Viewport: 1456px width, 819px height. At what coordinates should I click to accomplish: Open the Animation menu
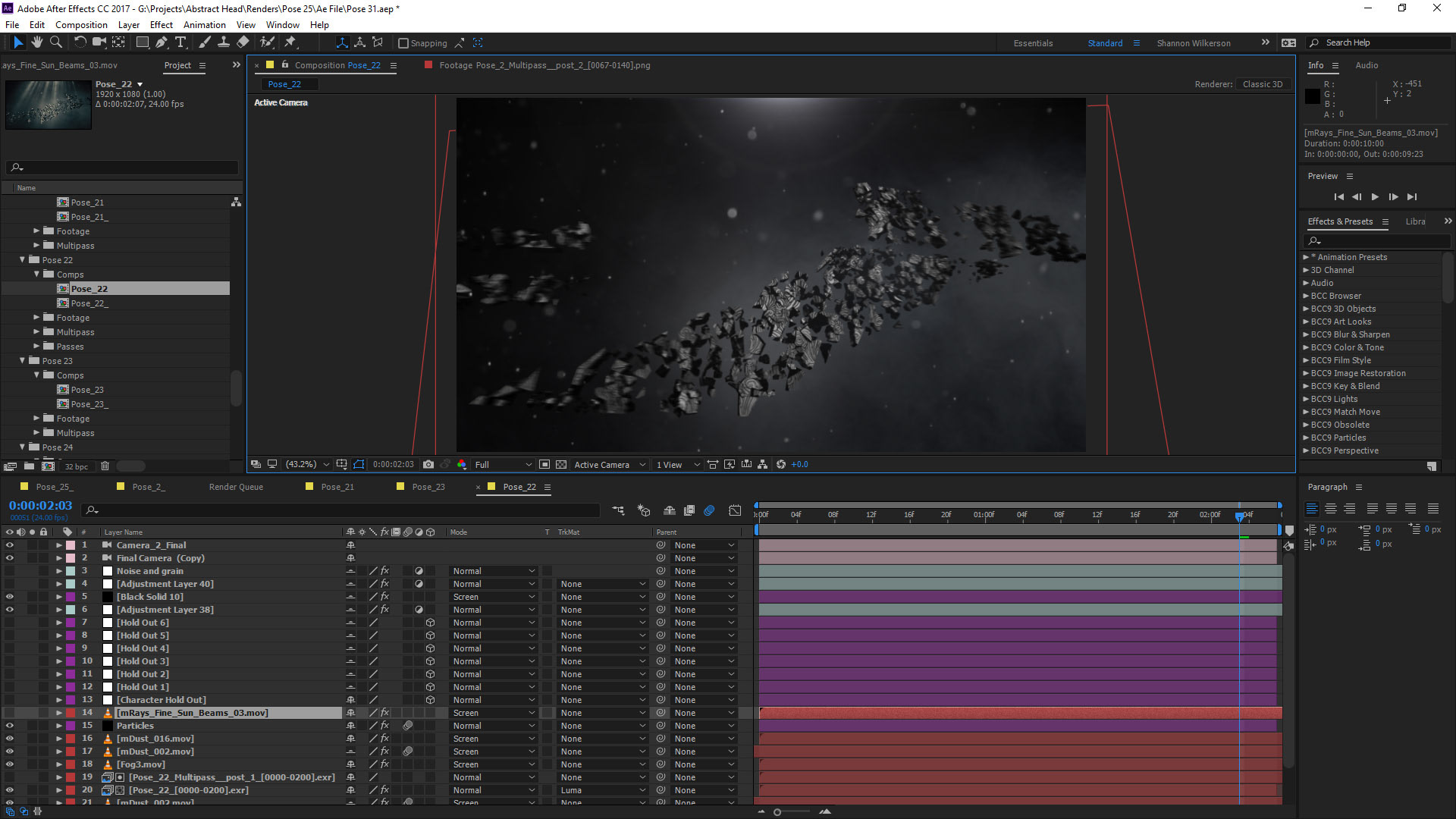click(204, 25)
